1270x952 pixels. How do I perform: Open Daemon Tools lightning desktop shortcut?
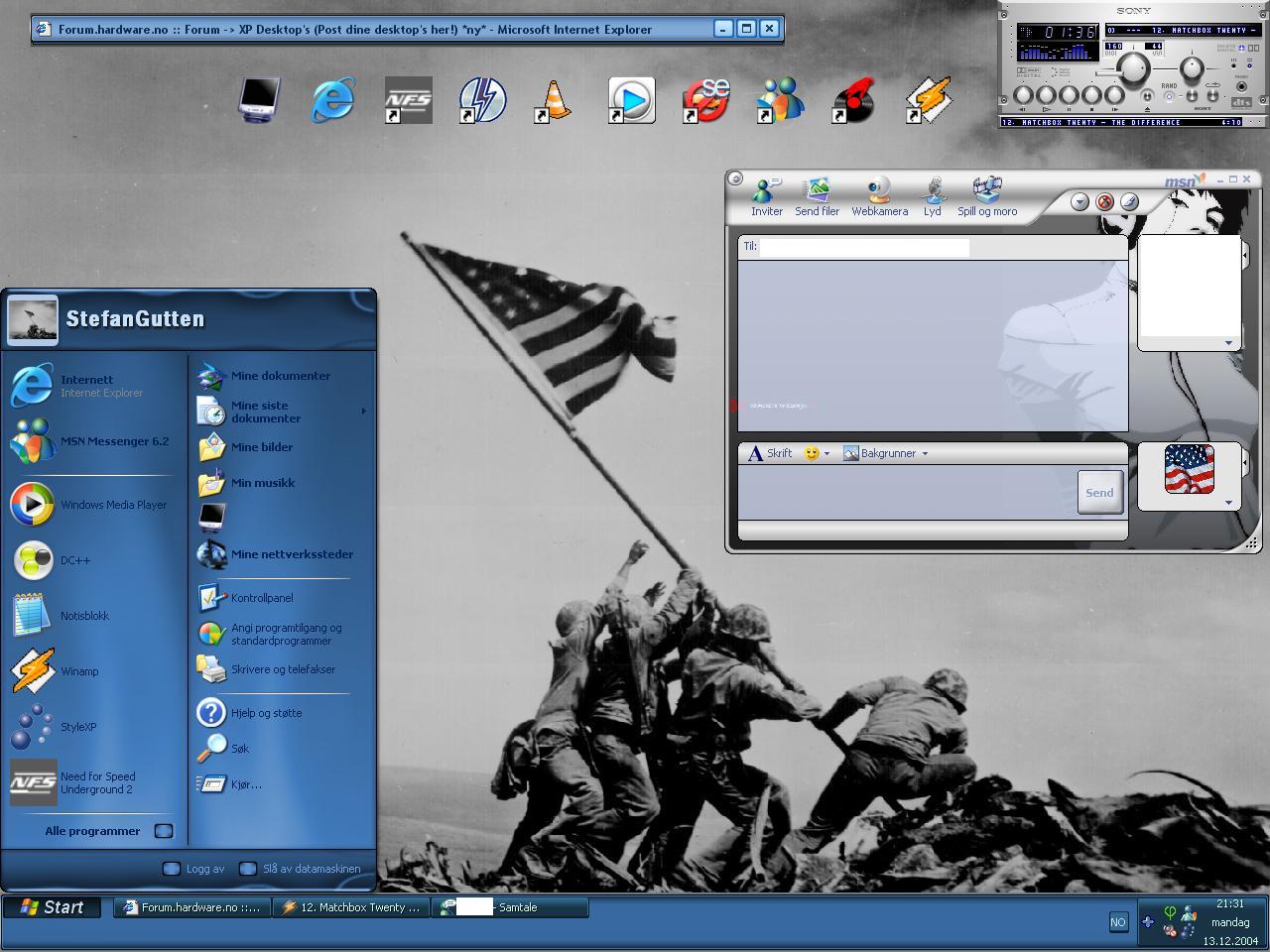482,100
